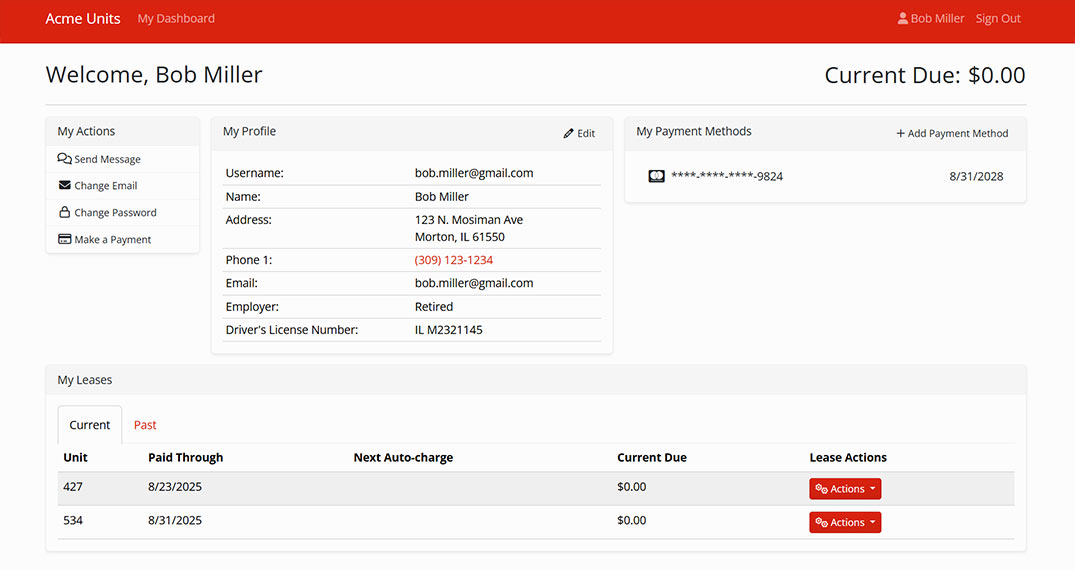1075x570 pixels.
Task: Click the Current Due: $0.00 heading
Action: [925, 75]
